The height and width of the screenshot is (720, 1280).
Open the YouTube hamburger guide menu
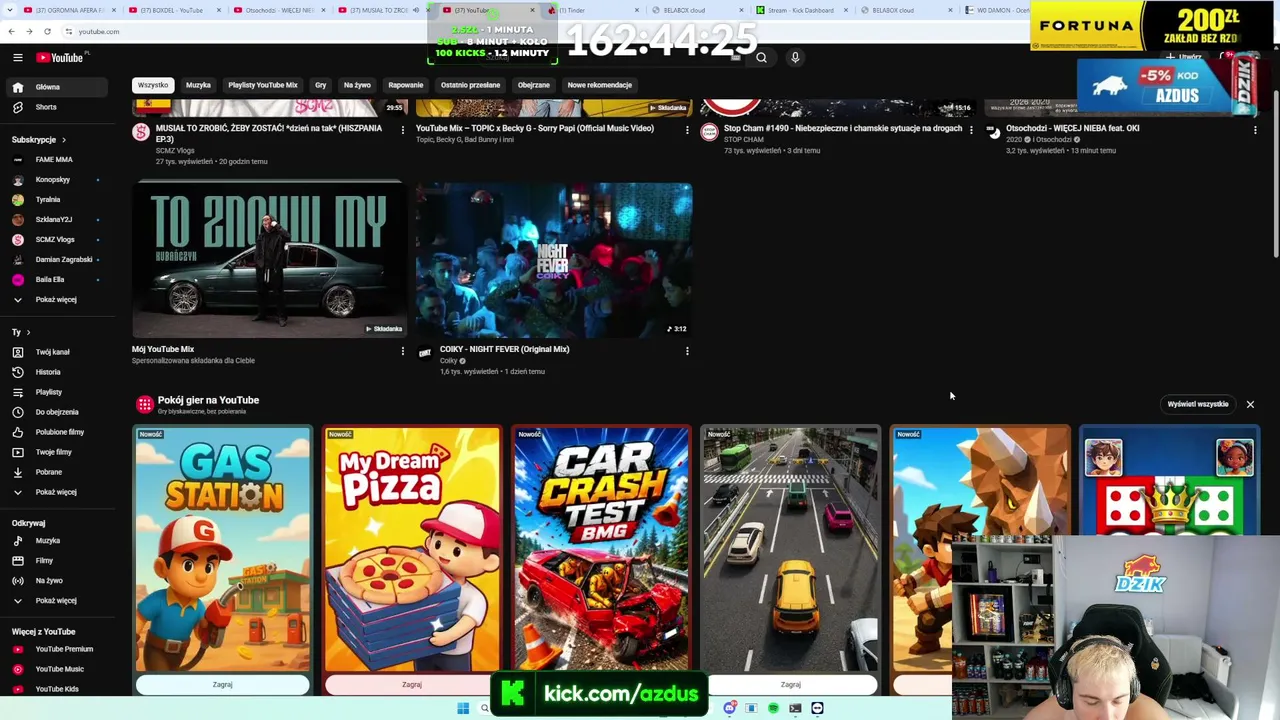tap(18, 58)
